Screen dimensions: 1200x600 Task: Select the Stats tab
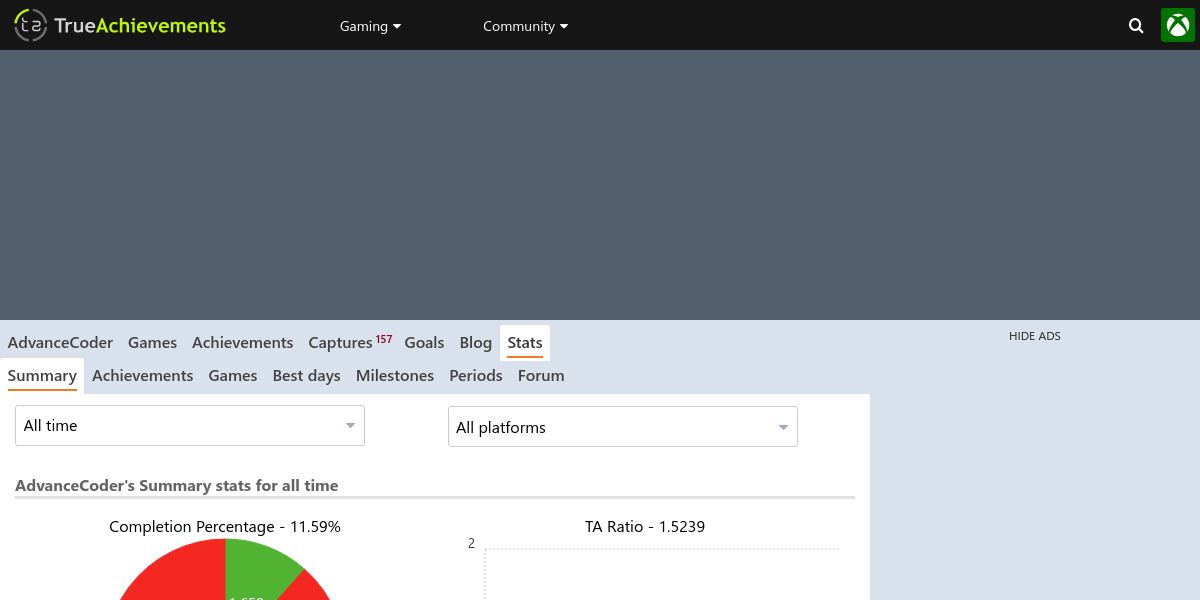525,343
